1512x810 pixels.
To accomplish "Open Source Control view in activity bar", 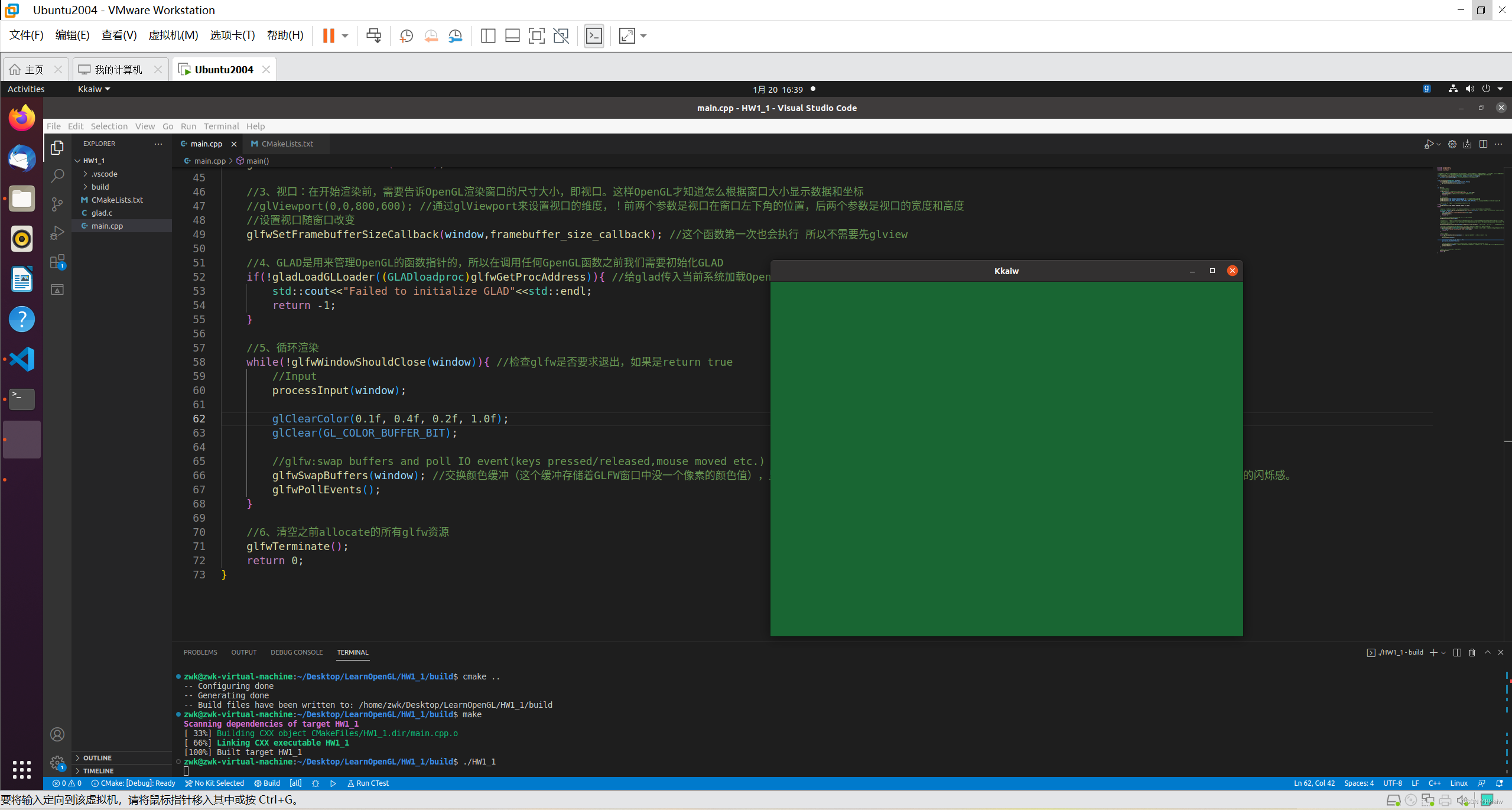I will pyautogui.click(x=57, y=204).
